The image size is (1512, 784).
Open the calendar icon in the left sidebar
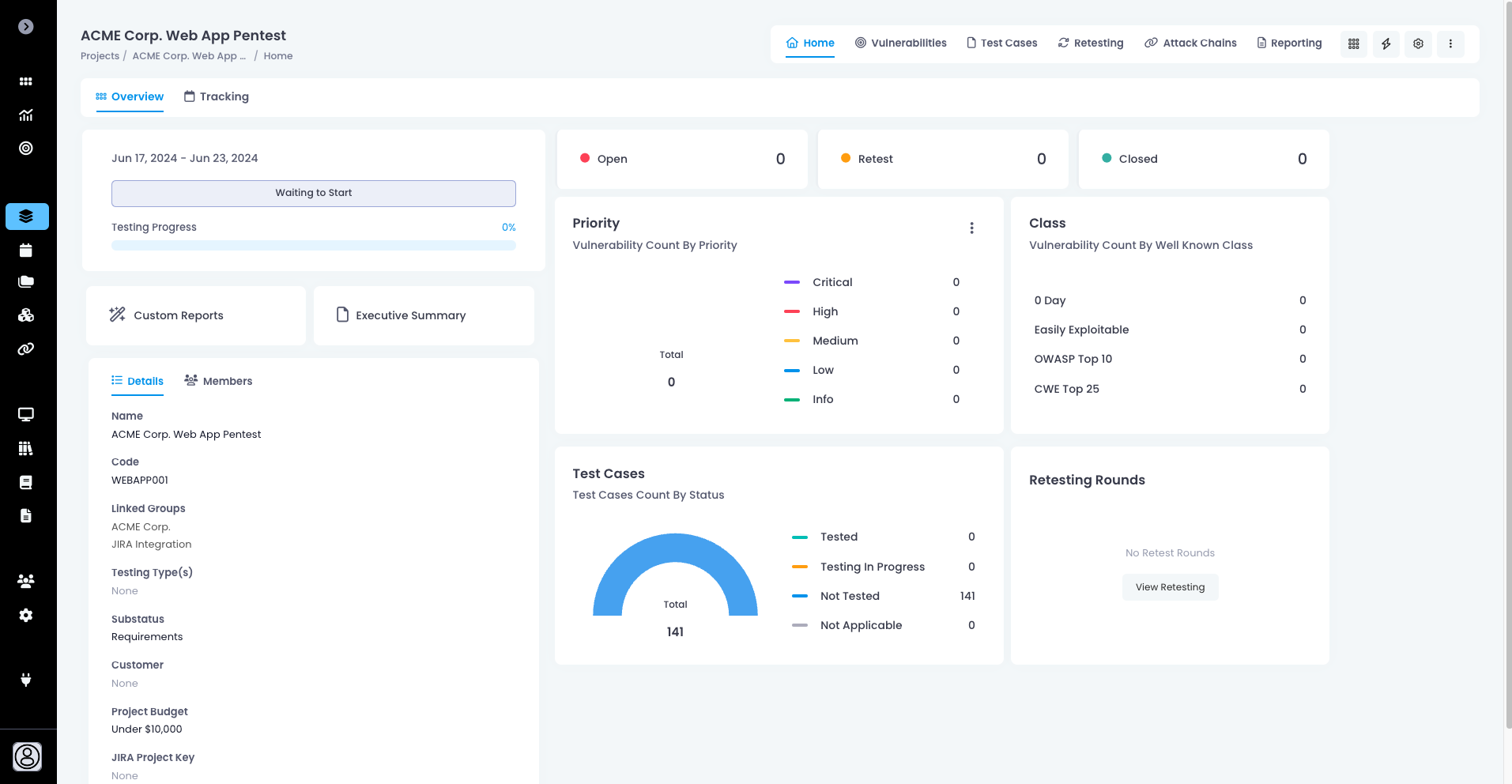pyautogui.click(x=26, y=251)
